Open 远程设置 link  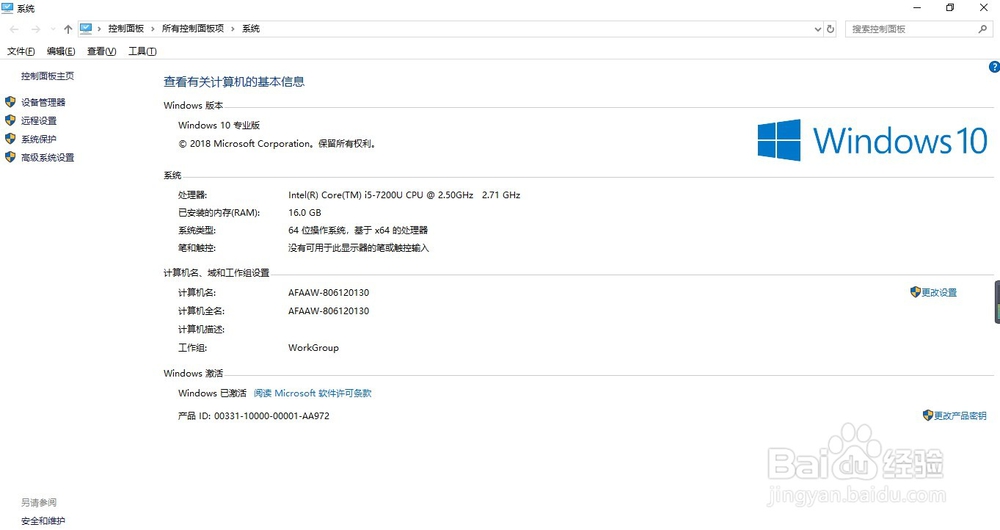pyautogui.click(x=39, y=121)
